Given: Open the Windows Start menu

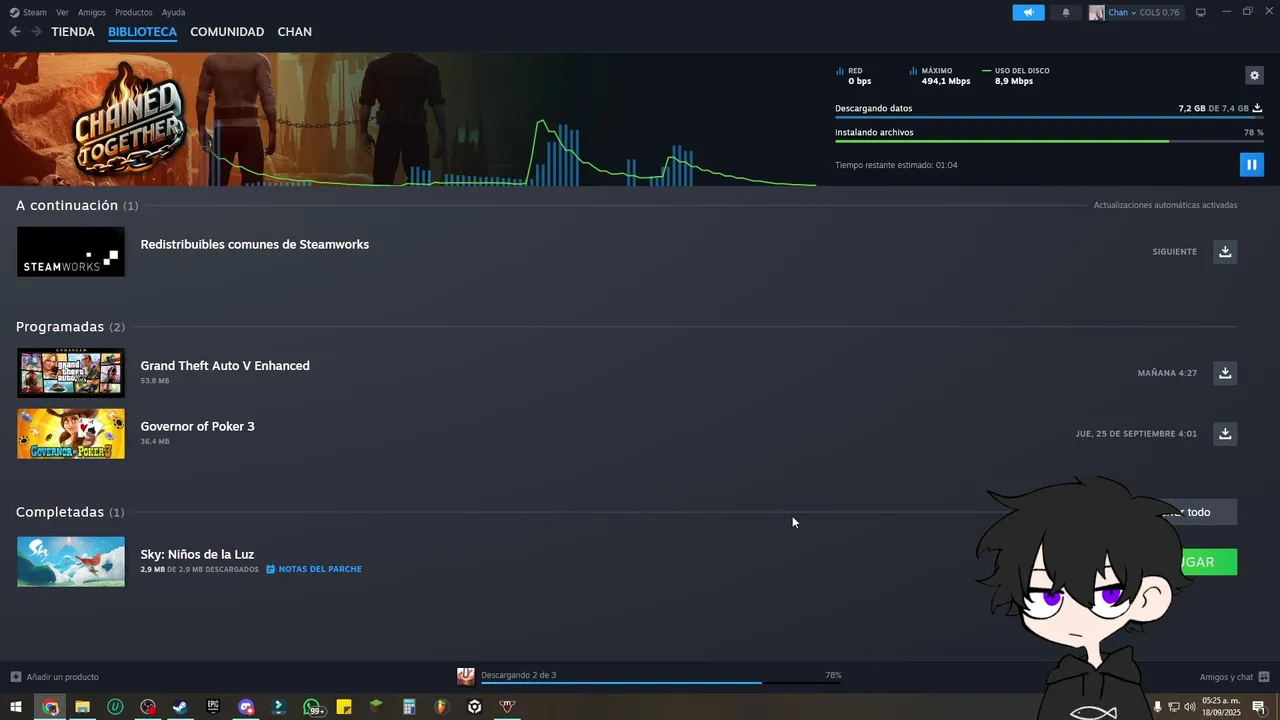Looking at the screenshot, I should [16, 707].
